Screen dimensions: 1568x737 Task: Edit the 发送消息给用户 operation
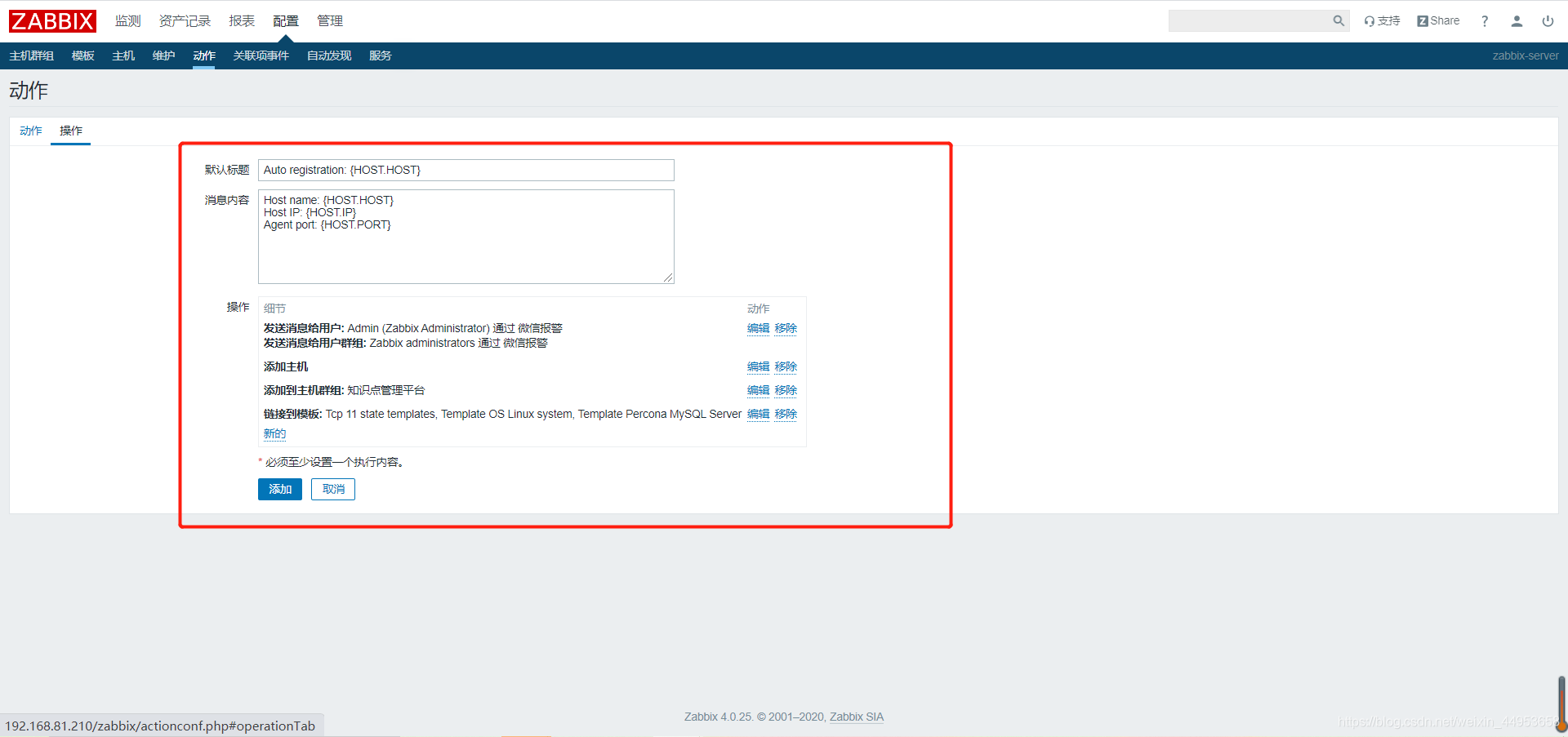point(758,328)
